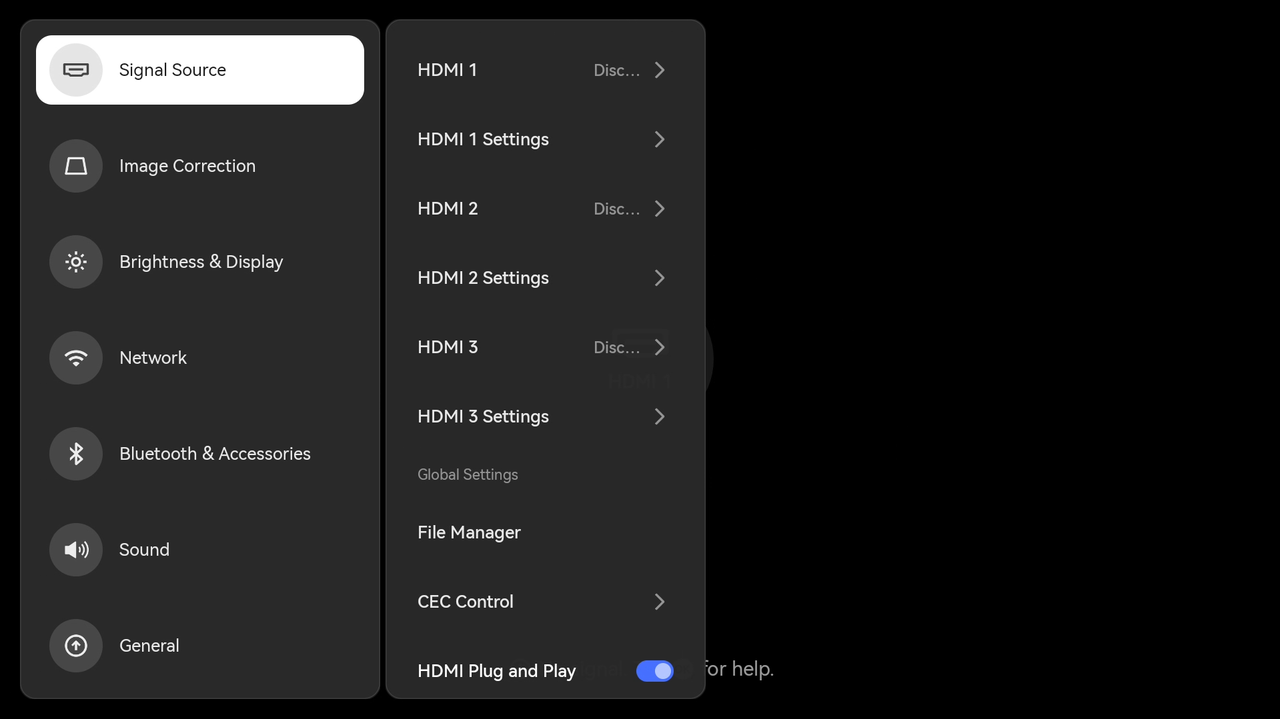Expand HDMI 3 Settings chevron

(x=659, y=417)
